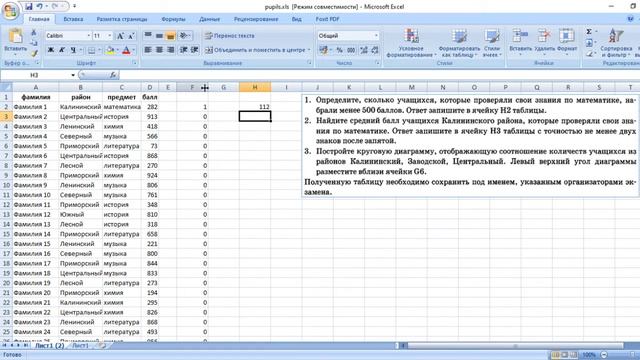The height and width of the screenshot is (360, 640).
Task: Select column H header
Action: click(x=255, y=87)
